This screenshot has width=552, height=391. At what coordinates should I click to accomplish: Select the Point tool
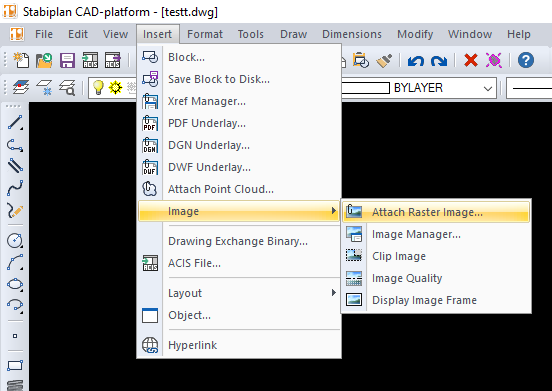(x=15, y=336)
